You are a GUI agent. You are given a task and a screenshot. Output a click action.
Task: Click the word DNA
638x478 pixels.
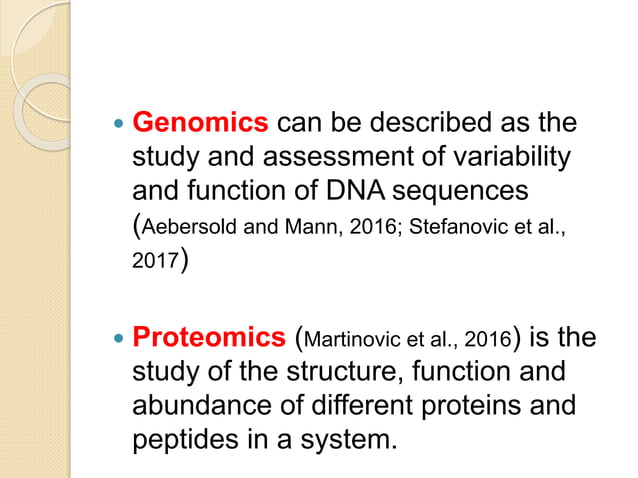(x=355, y=190)
